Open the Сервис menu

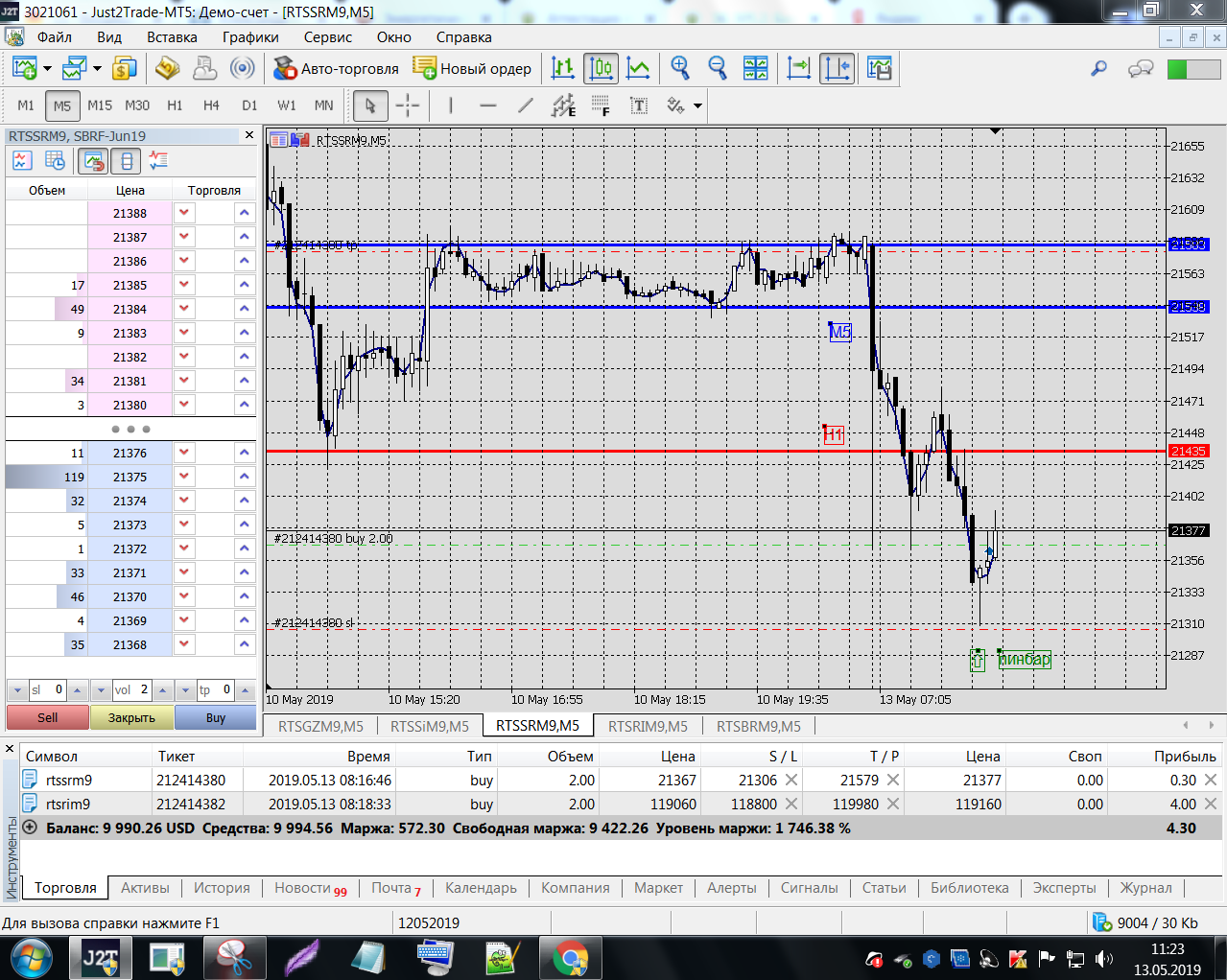tap(327, 37)
